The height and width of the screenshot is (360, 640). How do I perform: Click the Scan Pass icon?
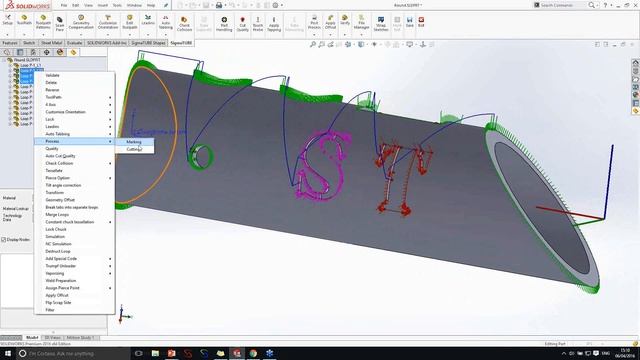[x=60, y=24]
